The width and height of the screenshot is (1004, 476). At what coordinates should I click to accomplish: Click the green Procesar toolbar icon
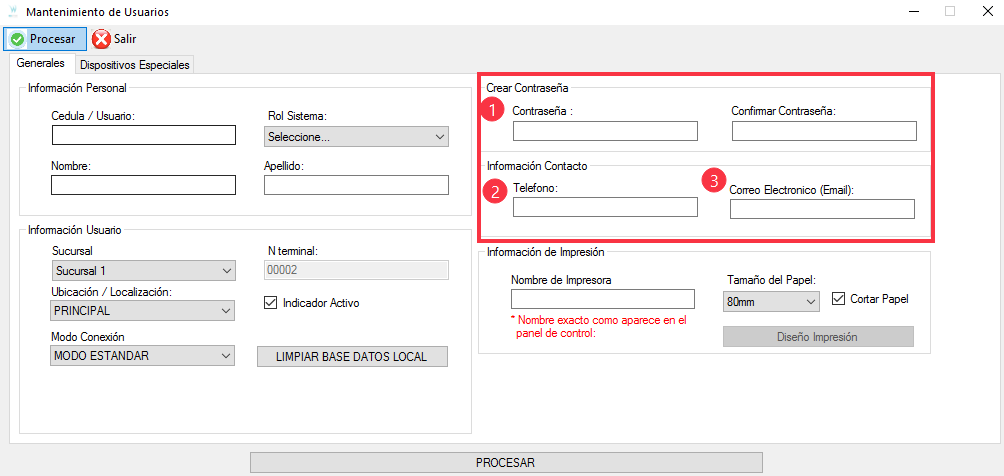17,39
